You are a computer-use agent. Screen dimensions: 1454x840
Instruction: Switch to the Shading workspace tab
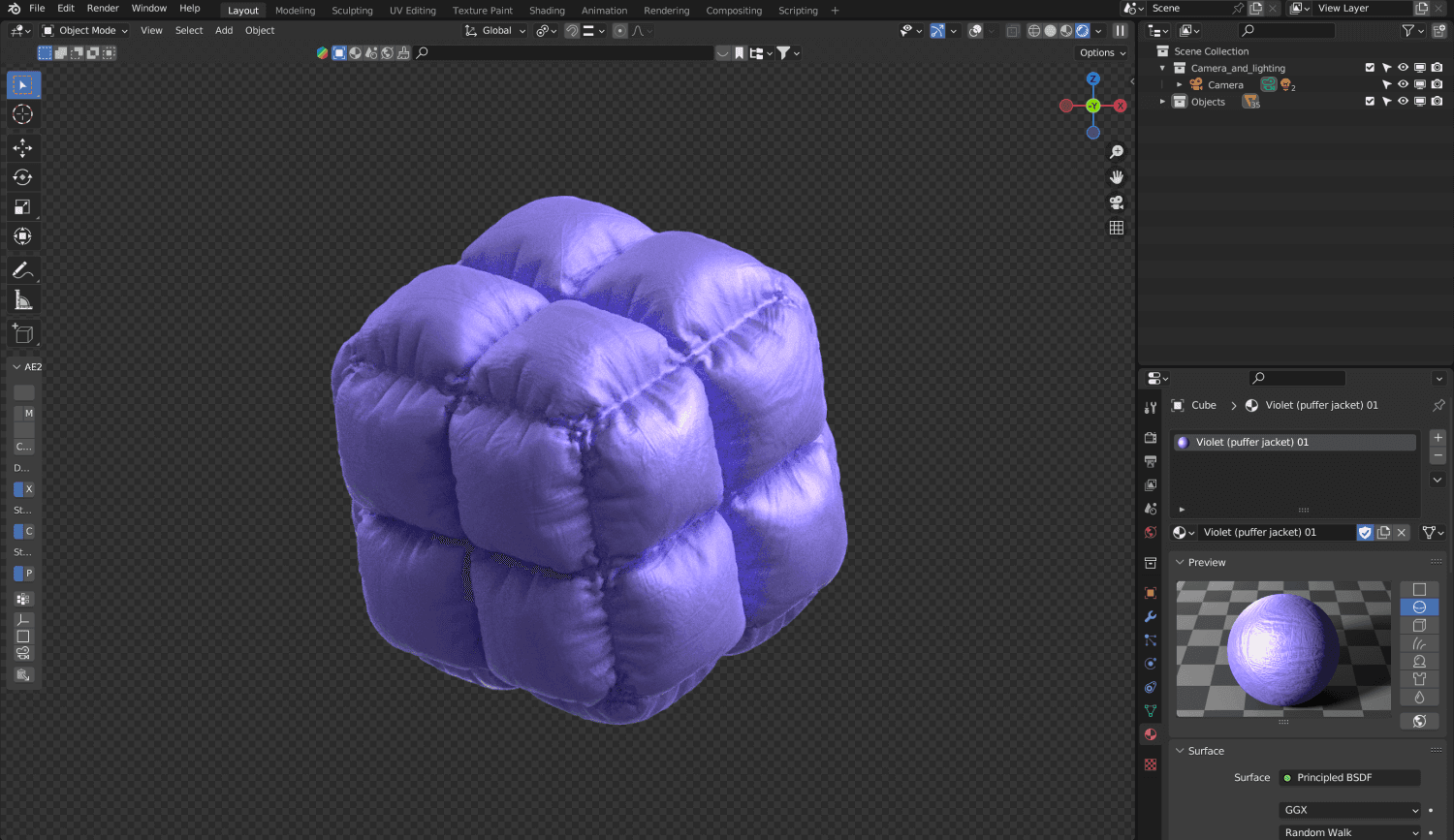pos(547,11)
